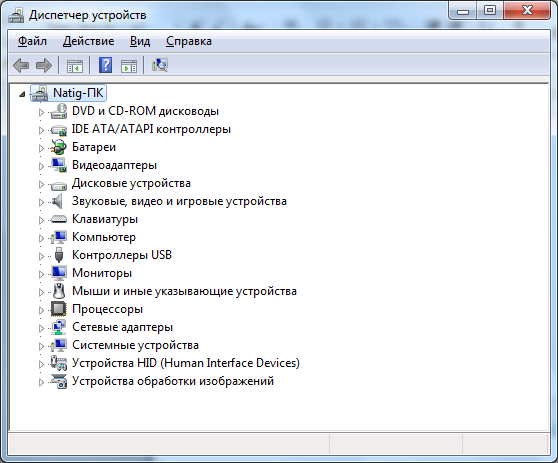This screenshot has height=463, width=558.
Task: Click the blue Help question mark icon
Action: coord(106,65)
